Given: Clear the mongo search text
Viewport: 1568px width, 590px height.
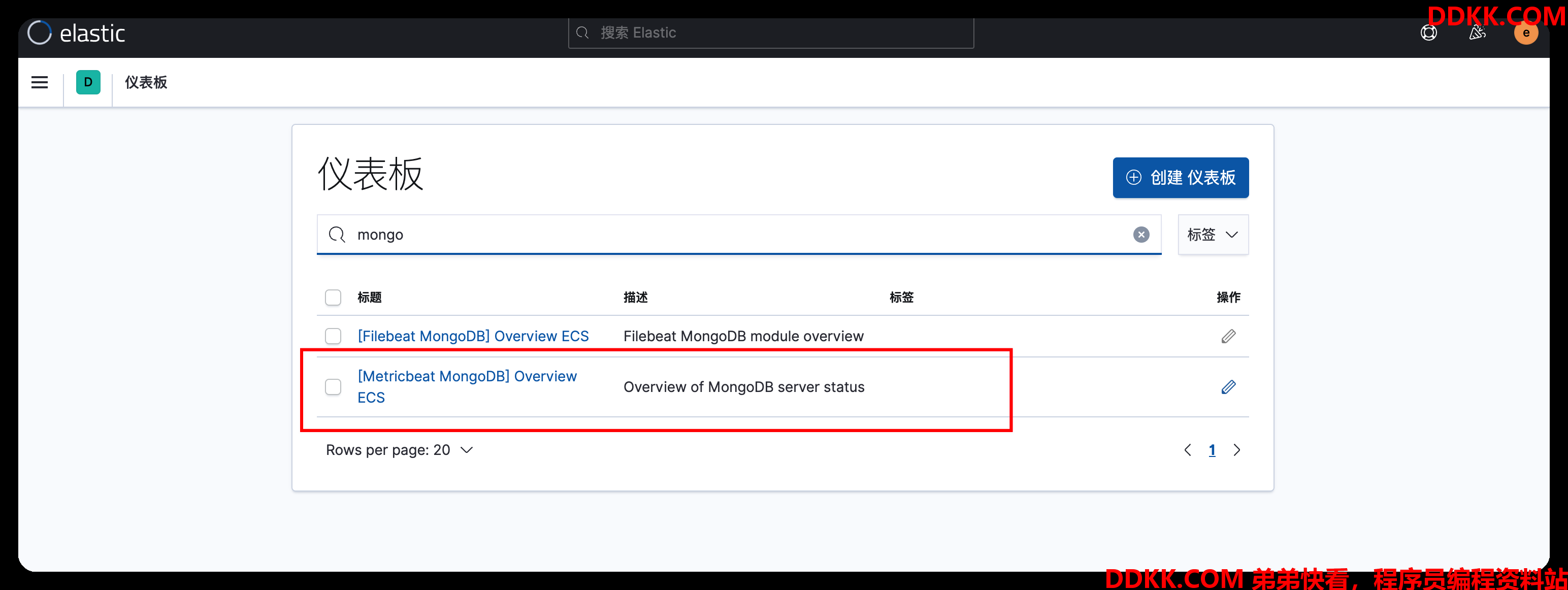Looking at the screenshot, I should (1141, 235).
